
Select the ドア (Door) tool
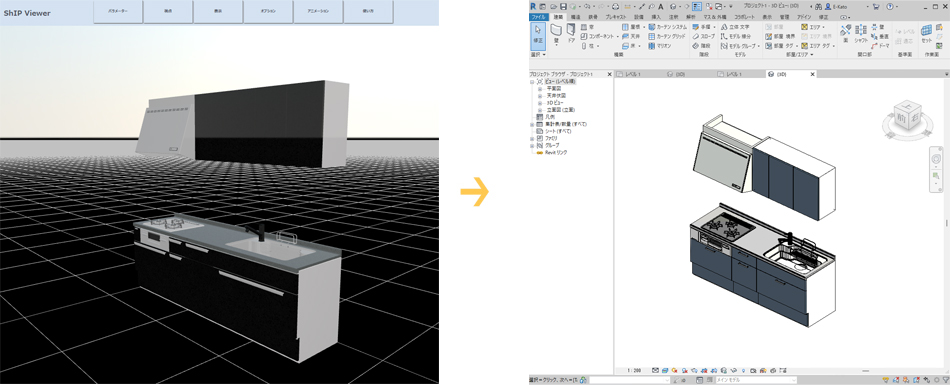(571, 34)
